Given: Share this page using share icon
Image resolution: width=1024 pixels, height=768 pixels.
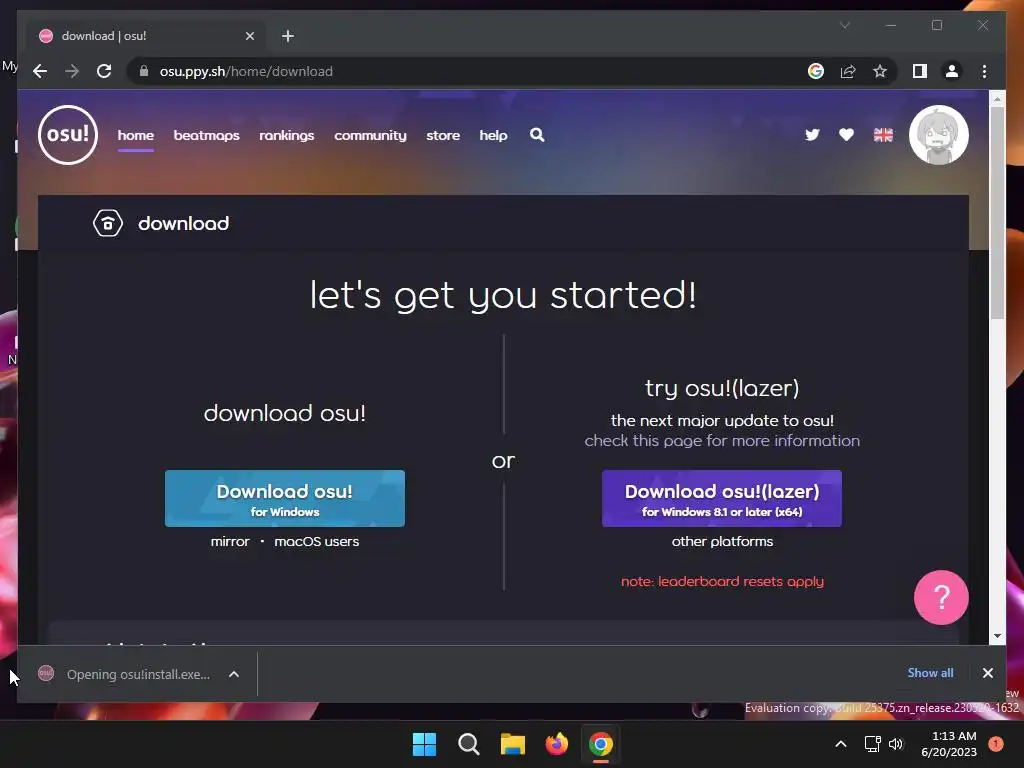Looking at the screenshot, I should (x=848, y=71).
